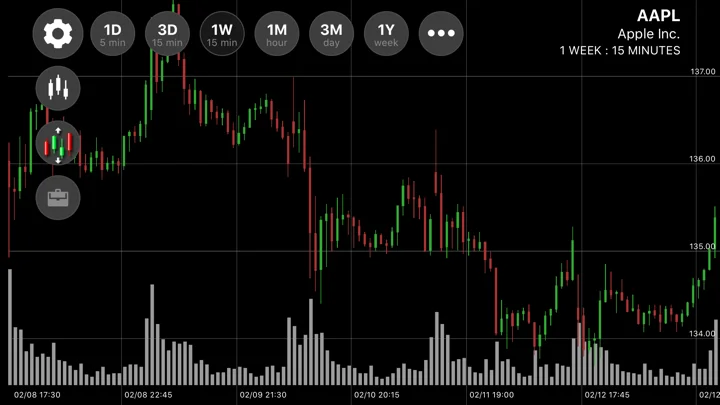Viewport: 720px width, 405px height.
Task: Select the 3M day timeframe
Action: (331, 34)
